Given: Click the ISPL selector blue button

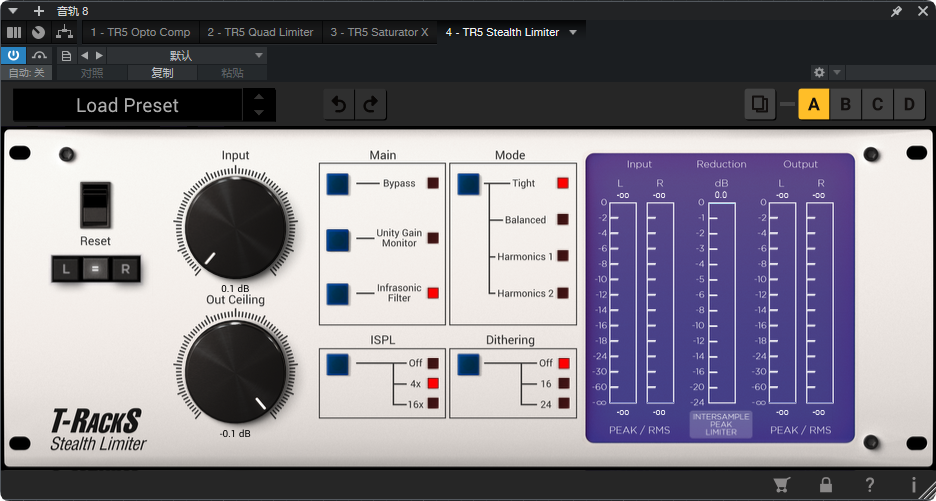Looking at the screenshot, I should coord(337,364).
